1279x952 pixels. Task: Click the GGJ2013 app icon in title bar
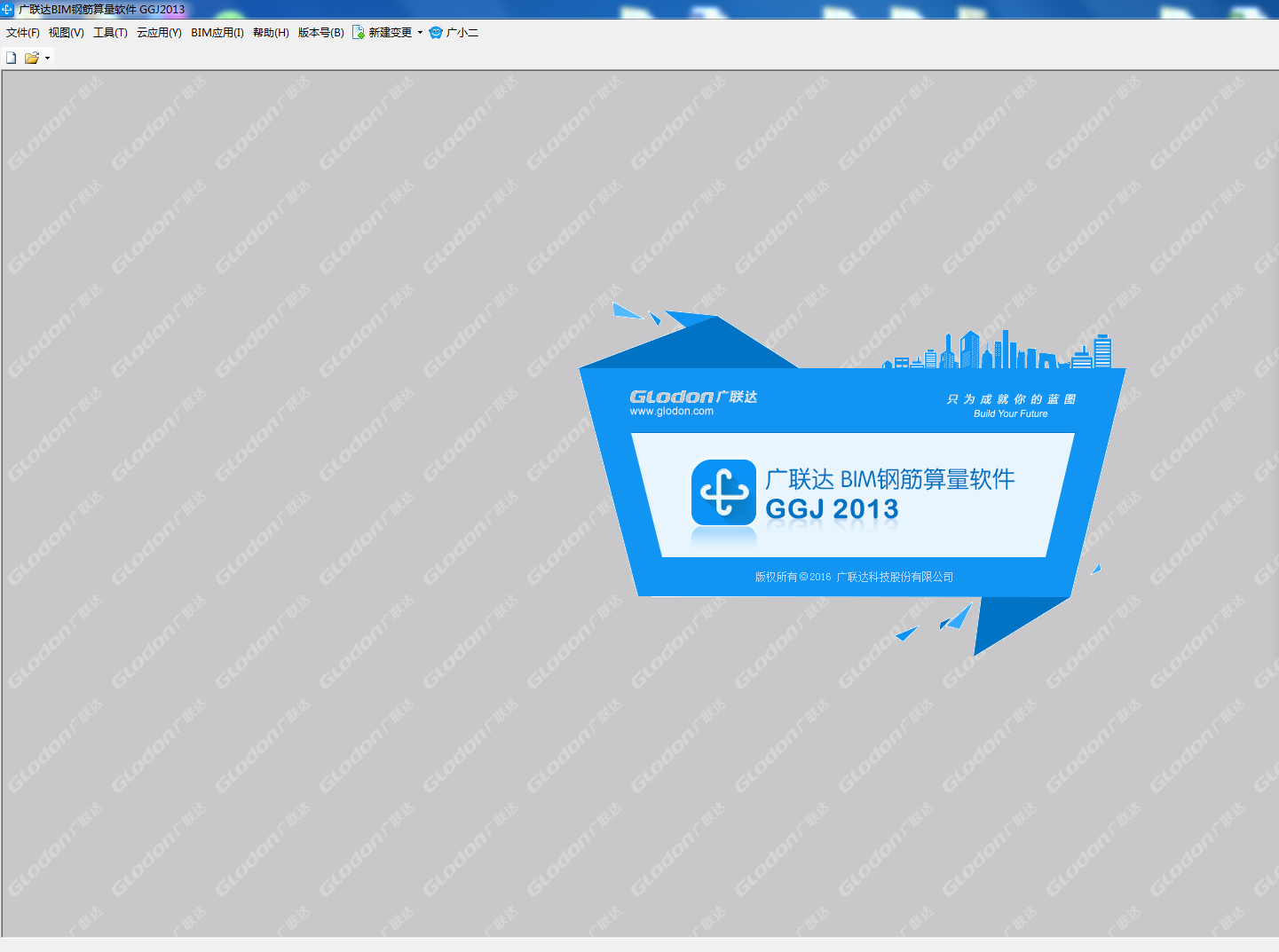pos(8,9)
